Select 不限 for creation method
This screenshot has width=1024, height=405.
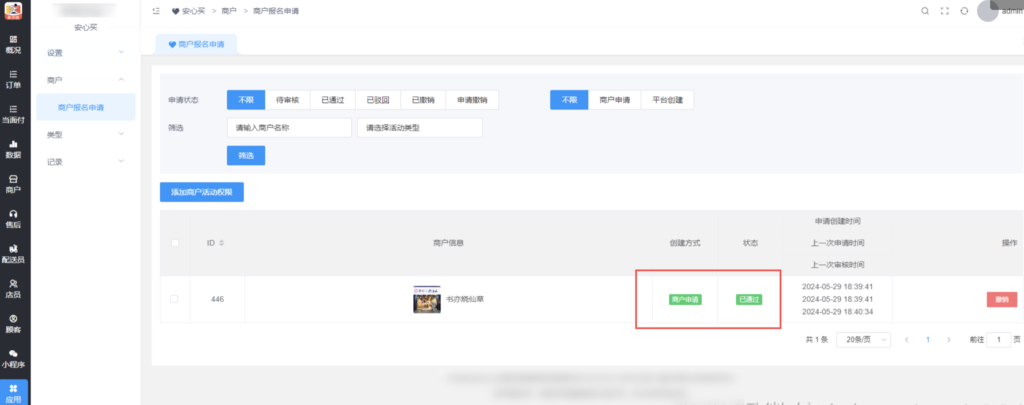click(569, 100)
